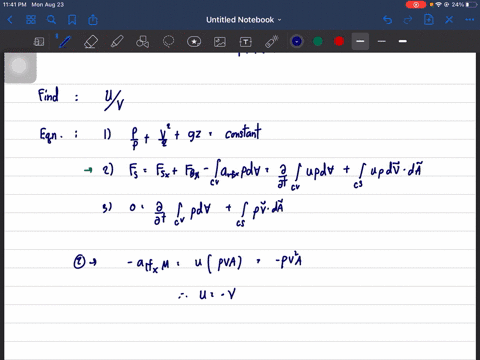Select the Highlighter tool
Screen dimensions: 480x360
coord(117,42)
